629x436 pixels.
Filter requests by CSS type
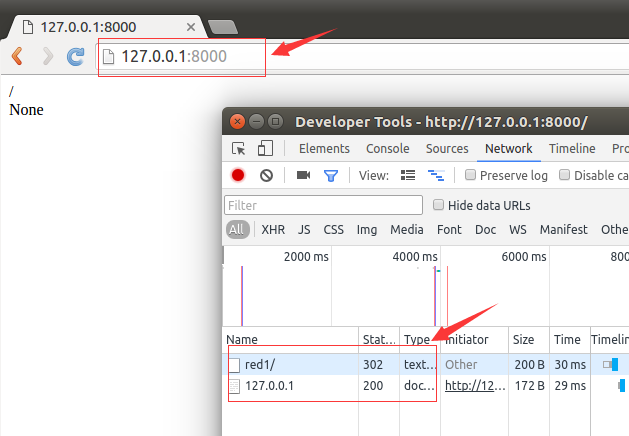[334, 230]
